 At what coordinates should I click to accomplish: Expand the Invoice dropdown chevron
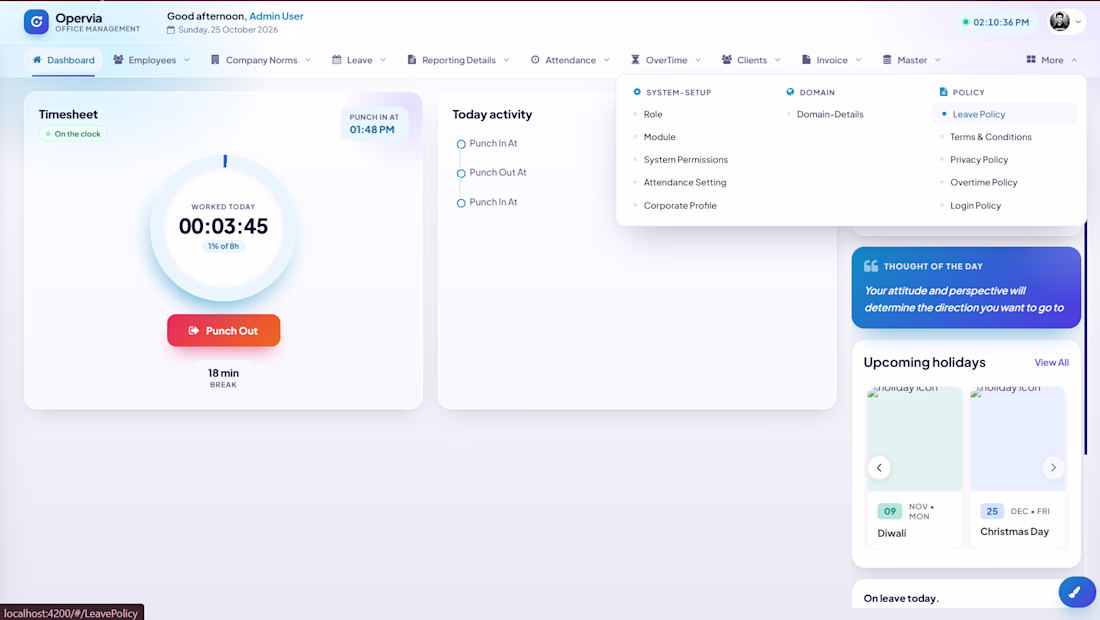click(x=859, y=60)
